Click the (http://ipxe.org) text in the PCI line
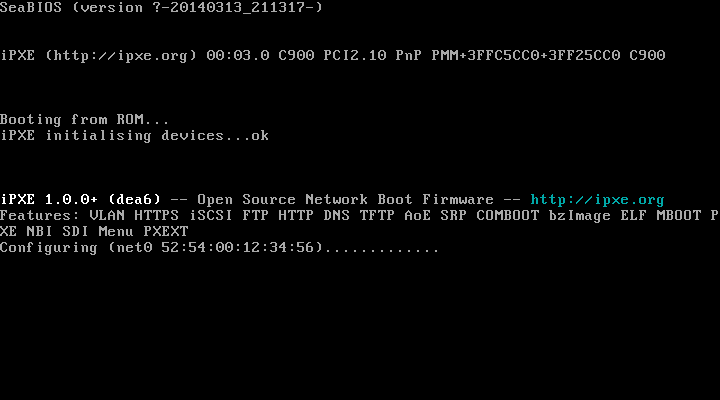 pyautogui.click(x=121, y=56)
